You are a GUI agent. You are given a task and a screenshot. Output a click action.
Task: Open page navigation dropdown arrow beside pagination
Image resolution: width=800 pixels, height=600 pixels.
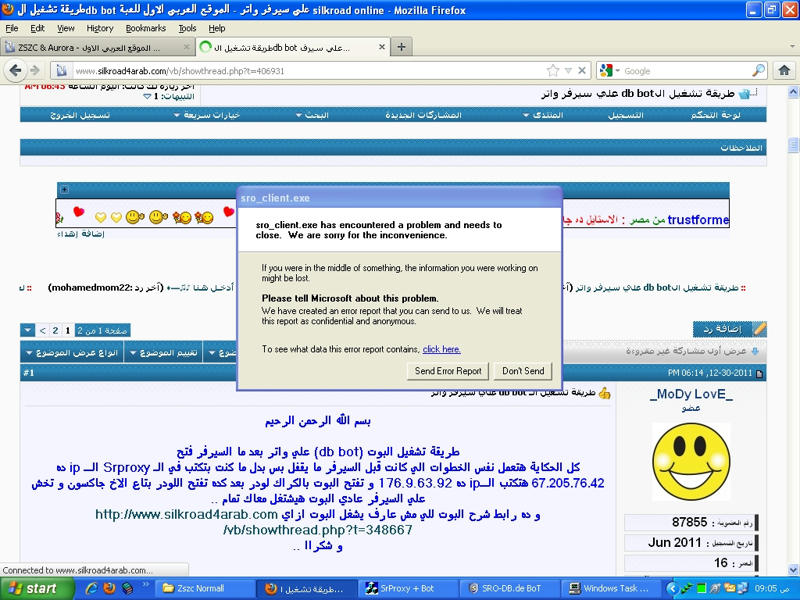pos(27,331)
